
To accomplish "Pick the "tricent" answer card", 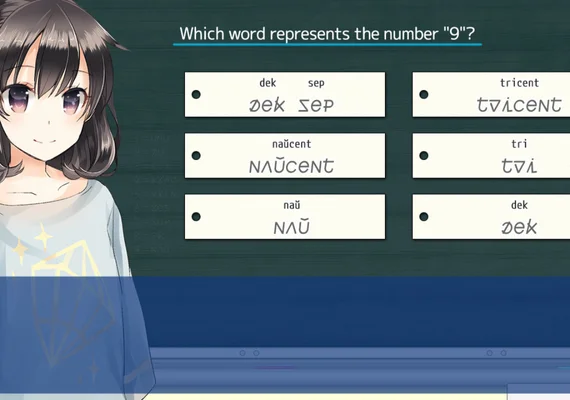I will coord(491,95).
